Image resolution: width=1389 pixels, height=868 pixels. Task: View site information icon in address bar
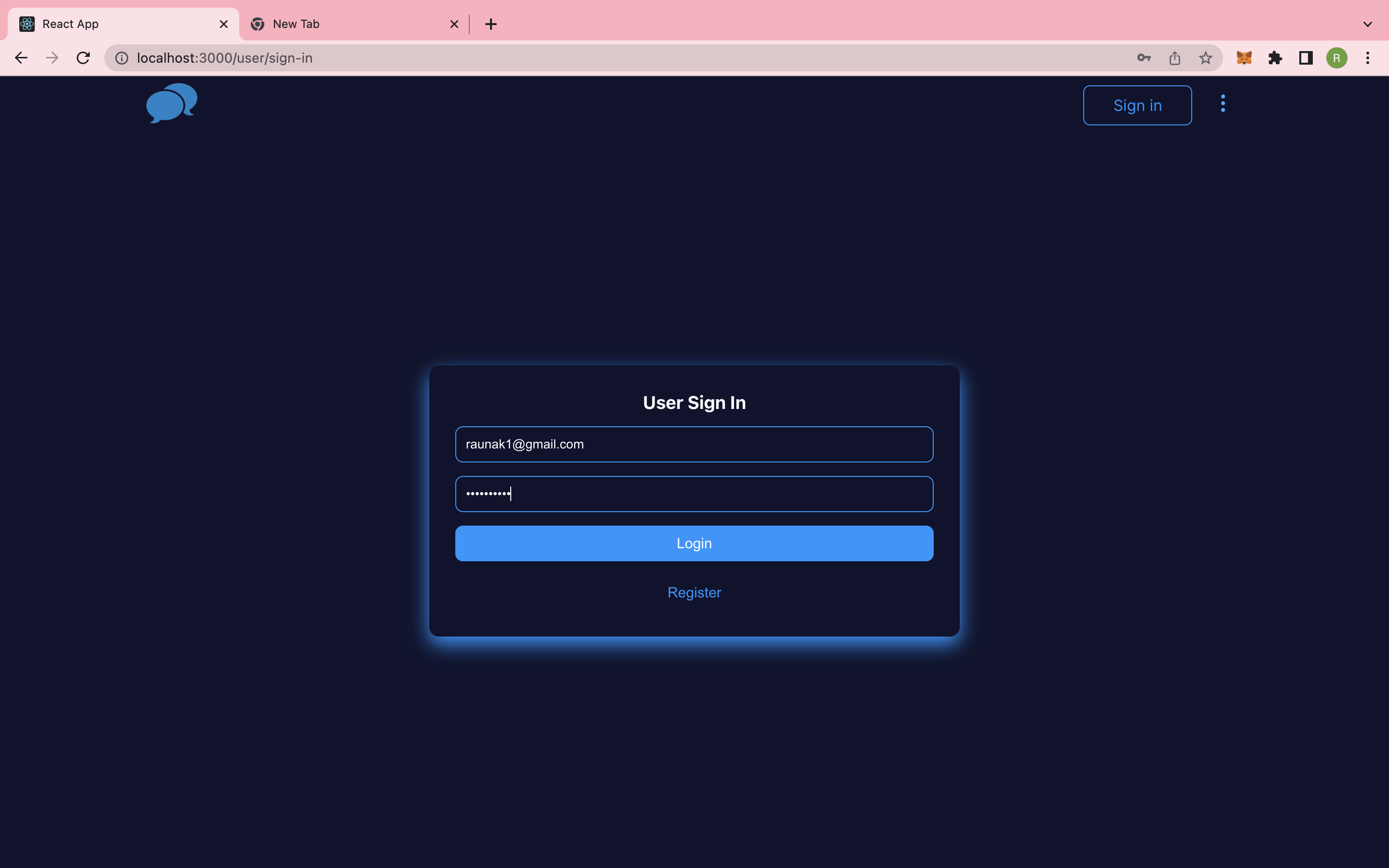click(122, 58)
